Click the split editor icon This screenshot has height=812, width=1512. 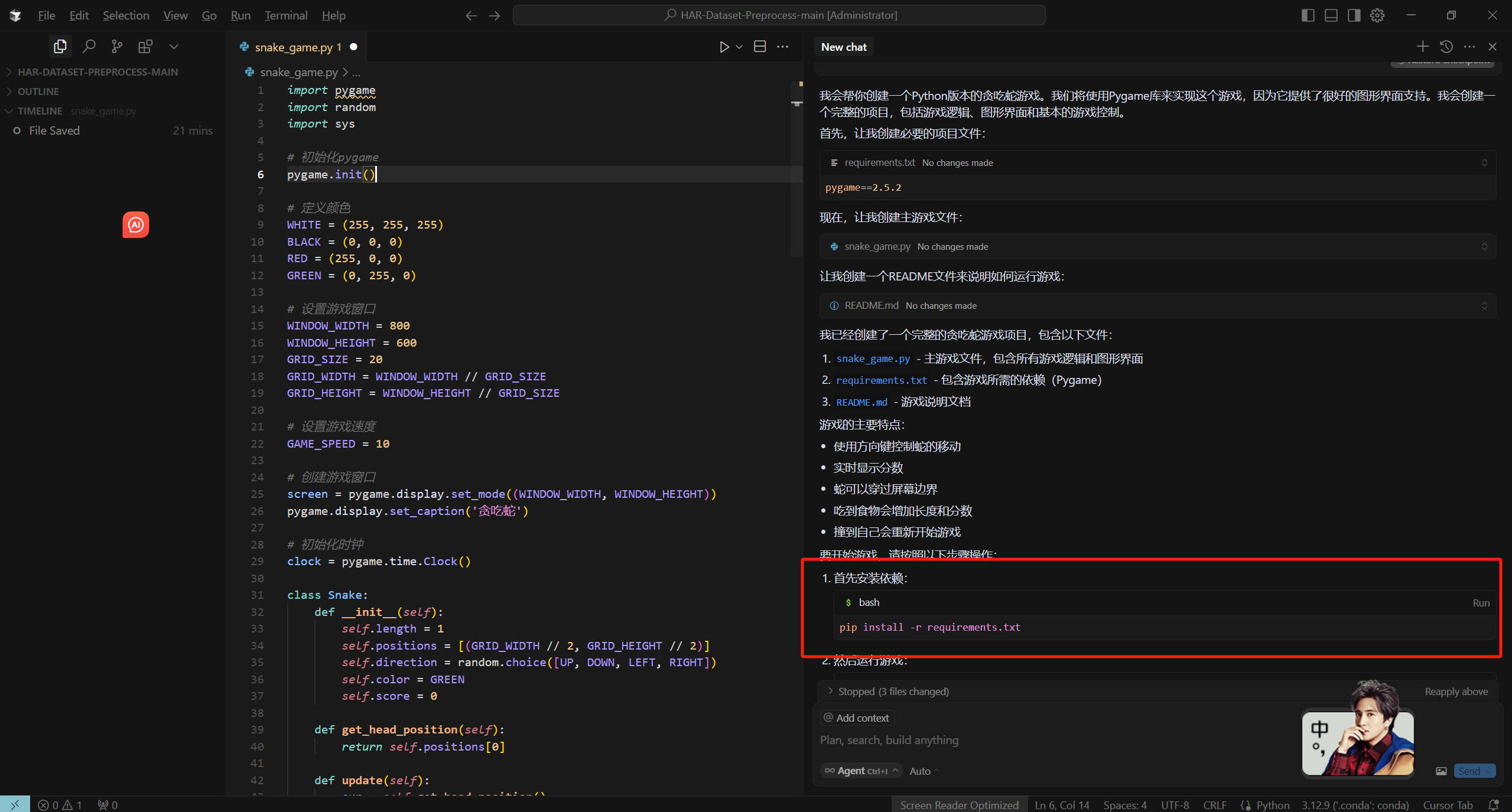[x=760, y=47]
